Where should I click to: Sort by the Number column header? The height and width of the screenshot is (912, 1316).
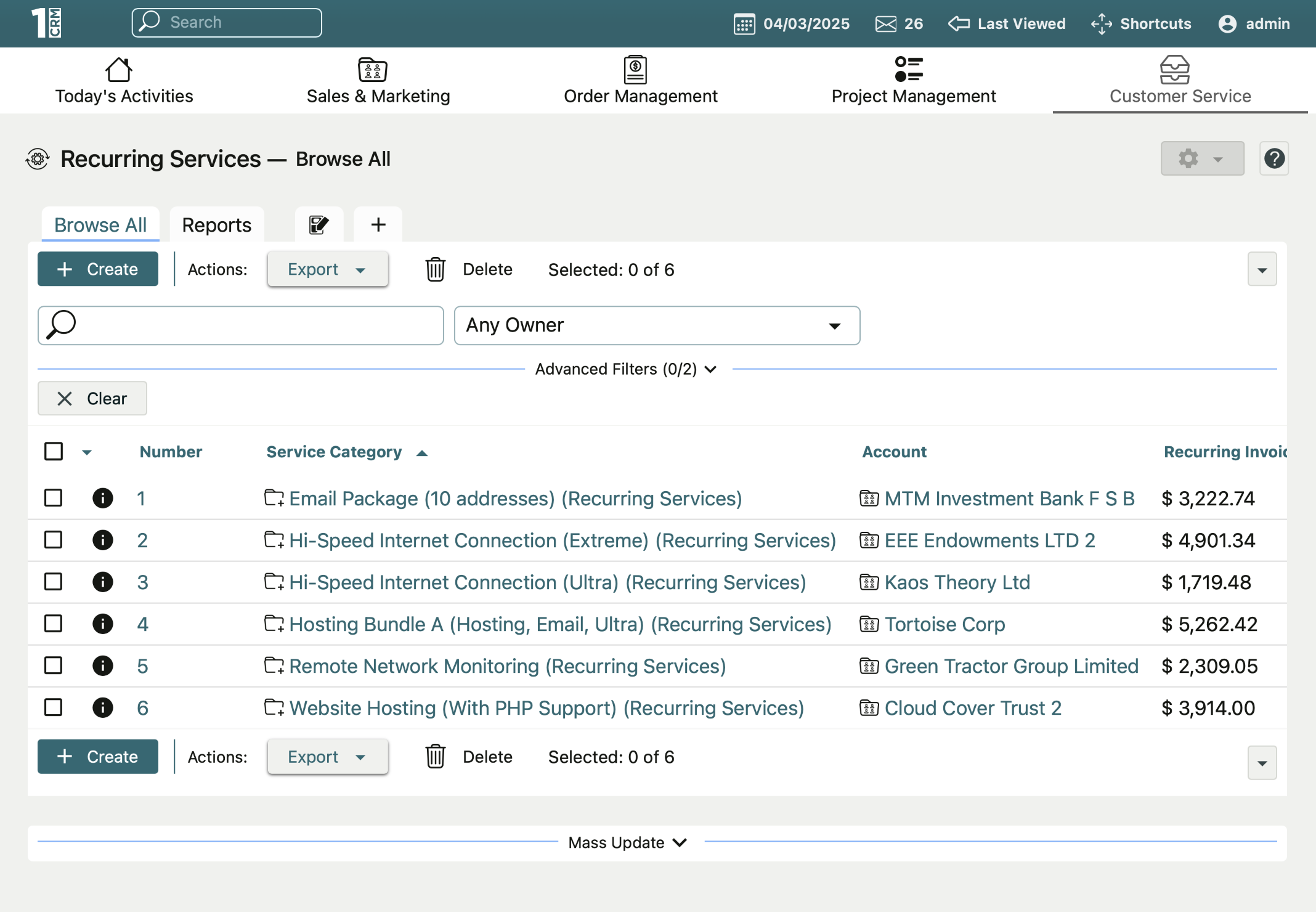(171, 452)
